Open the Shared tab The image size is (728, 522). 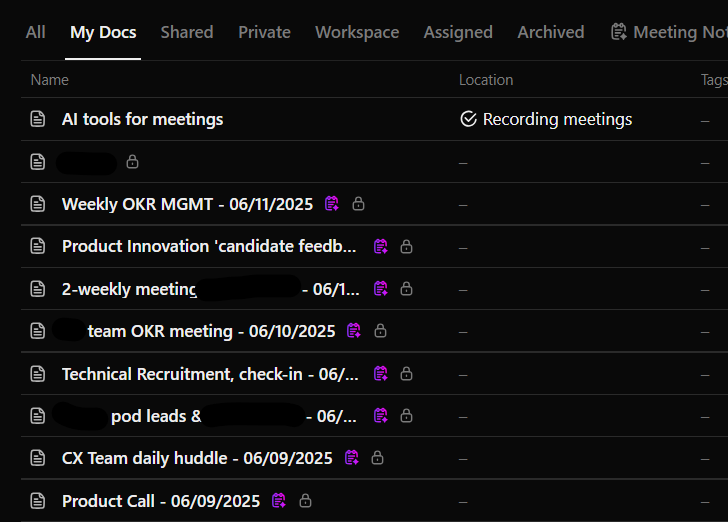[187, 32]
